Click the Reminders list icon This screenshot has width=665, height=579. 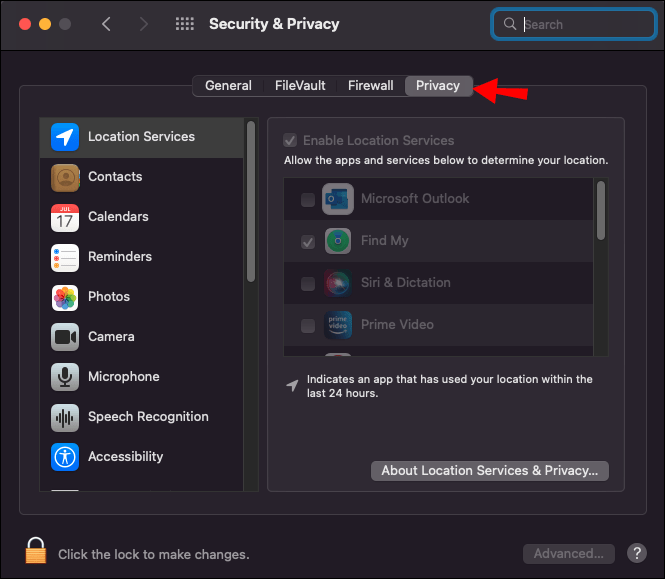pyautogui.click(x=65, y=257)
